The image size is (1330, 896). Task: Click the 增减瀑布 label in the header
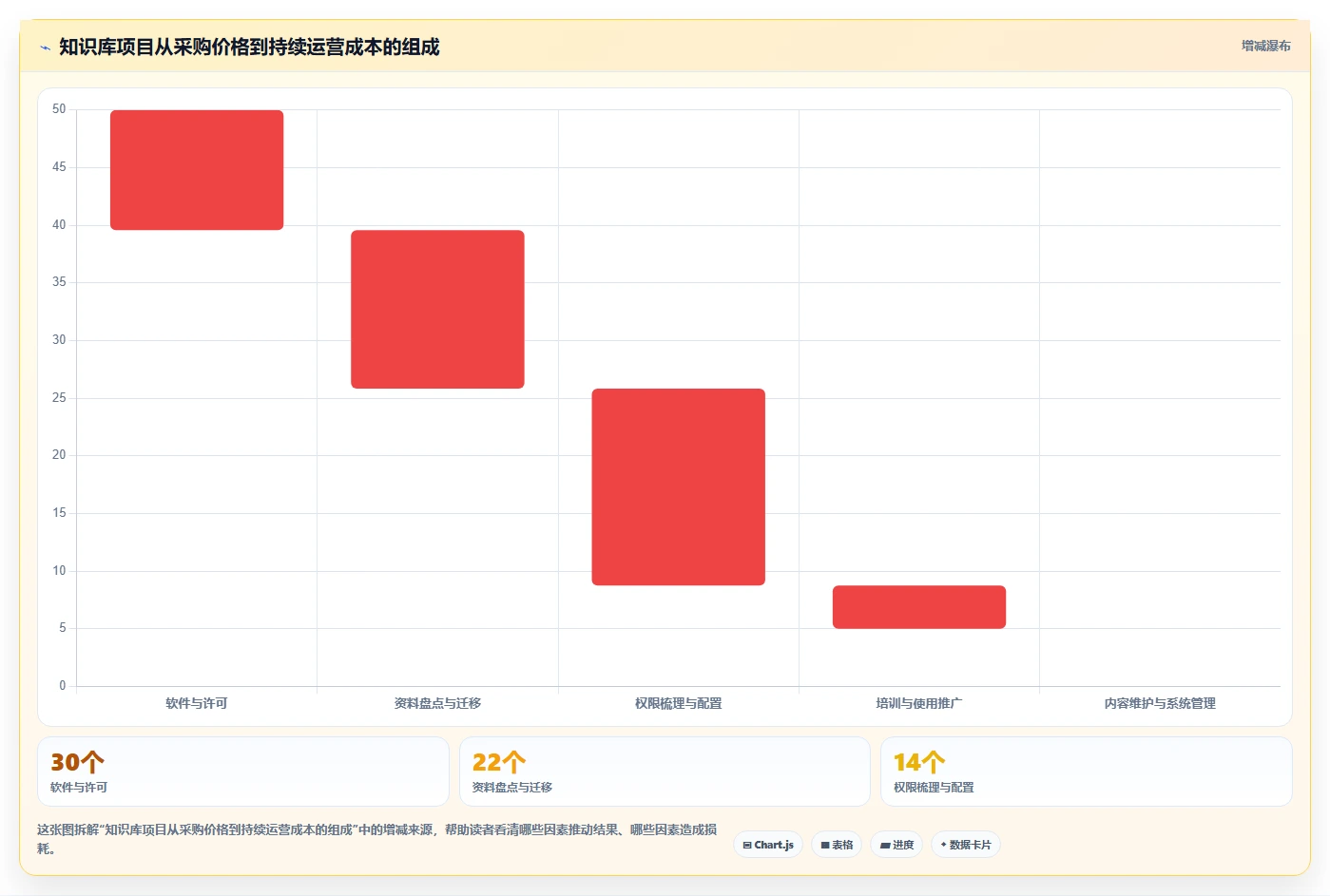click(x=1265, y=46)
